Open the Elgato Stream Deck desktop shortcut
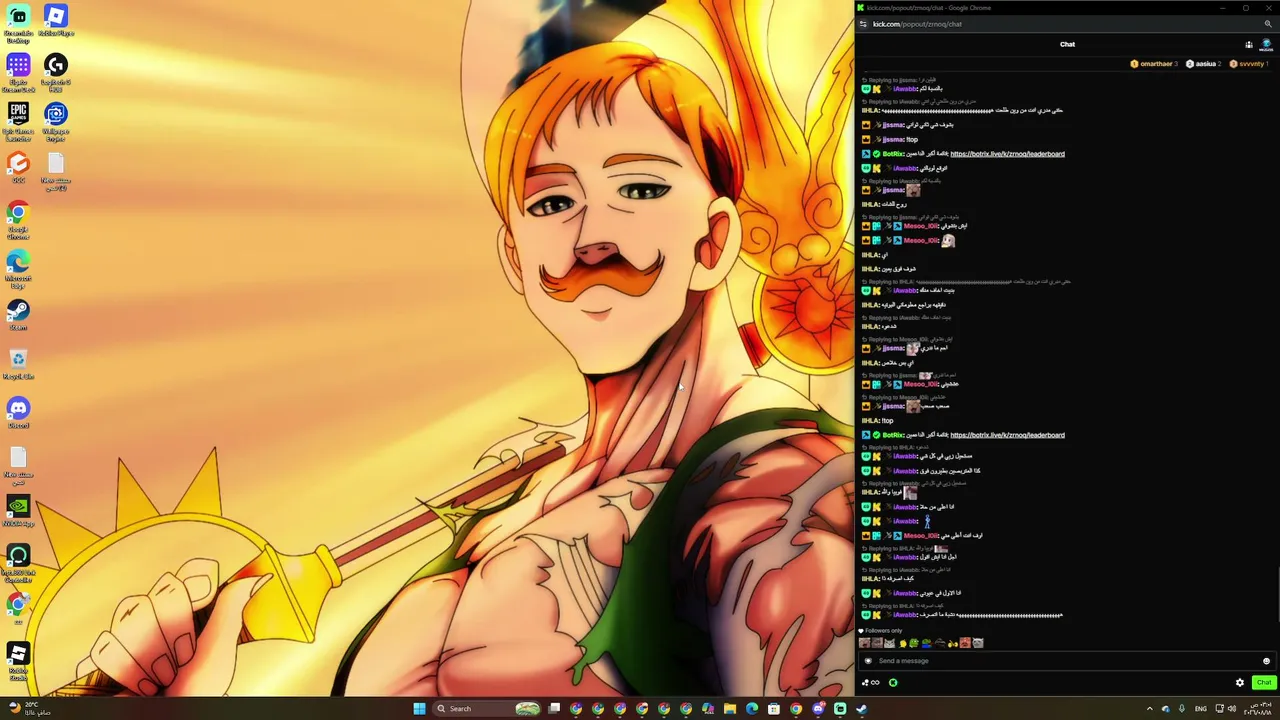The image size is (1280, 720). [18, 72]
